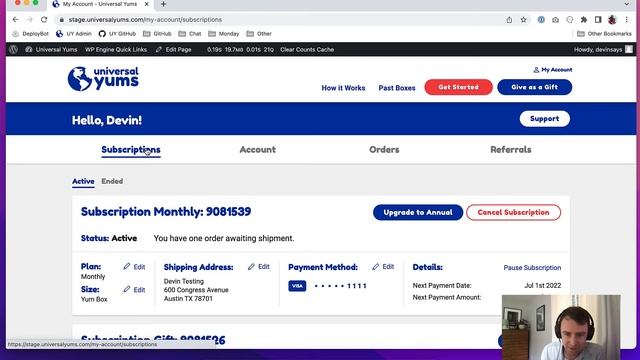Open Universal Yums admin bar menu
The image size is (640, 360).
[x=51, y=49]
